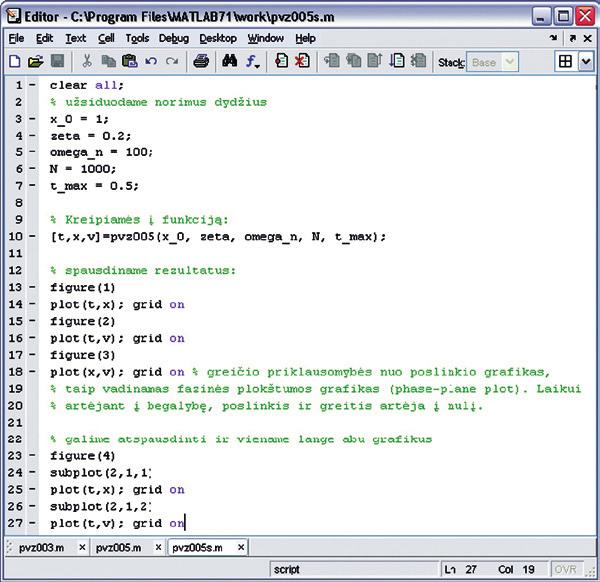Open the Text menu

[75, 38]
